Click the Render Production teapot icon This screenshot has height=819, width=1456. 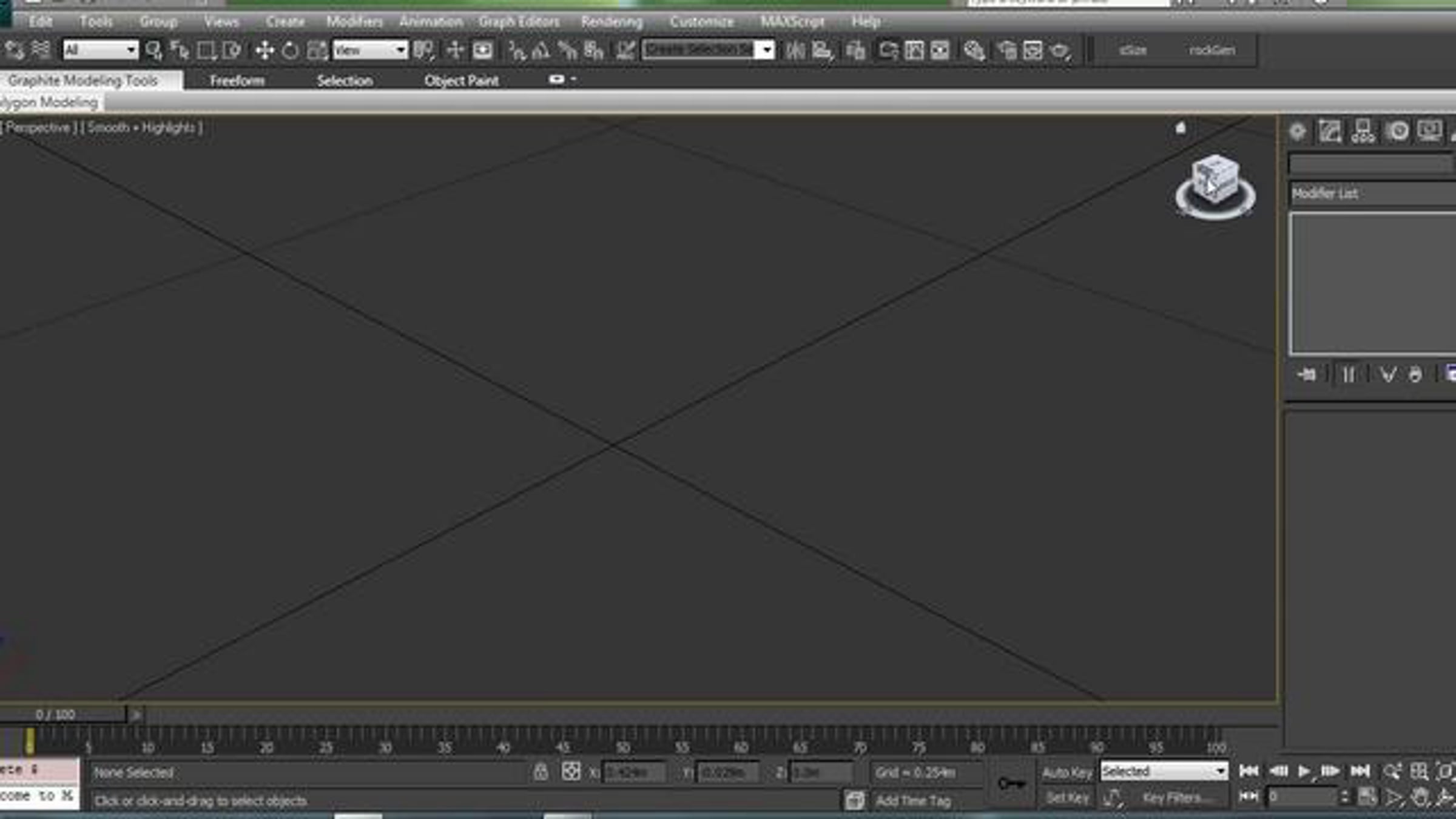click(1060, 50)
